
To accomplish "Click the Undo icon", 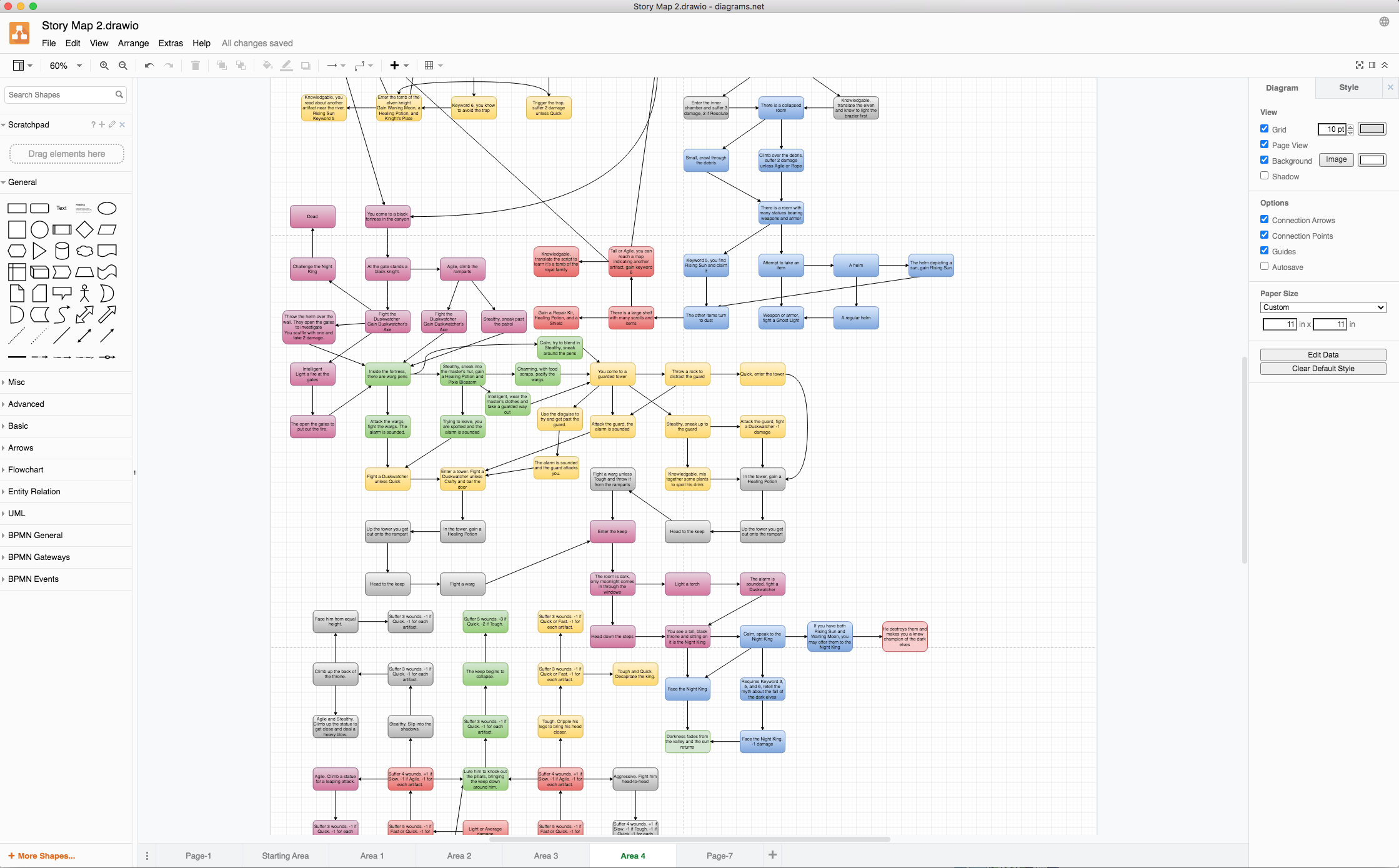I will point(149,65).
